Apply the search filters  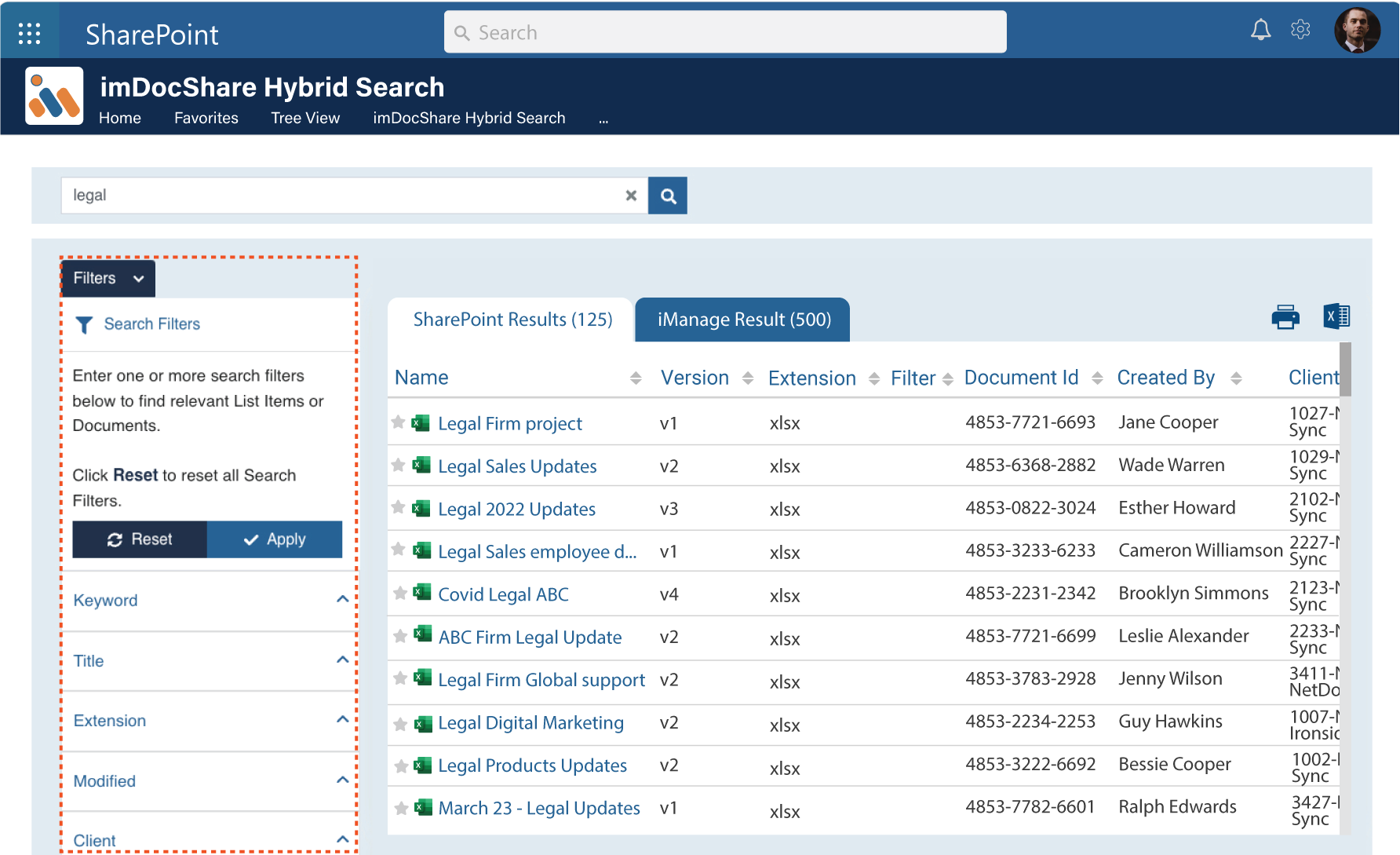tap(275, 539)
